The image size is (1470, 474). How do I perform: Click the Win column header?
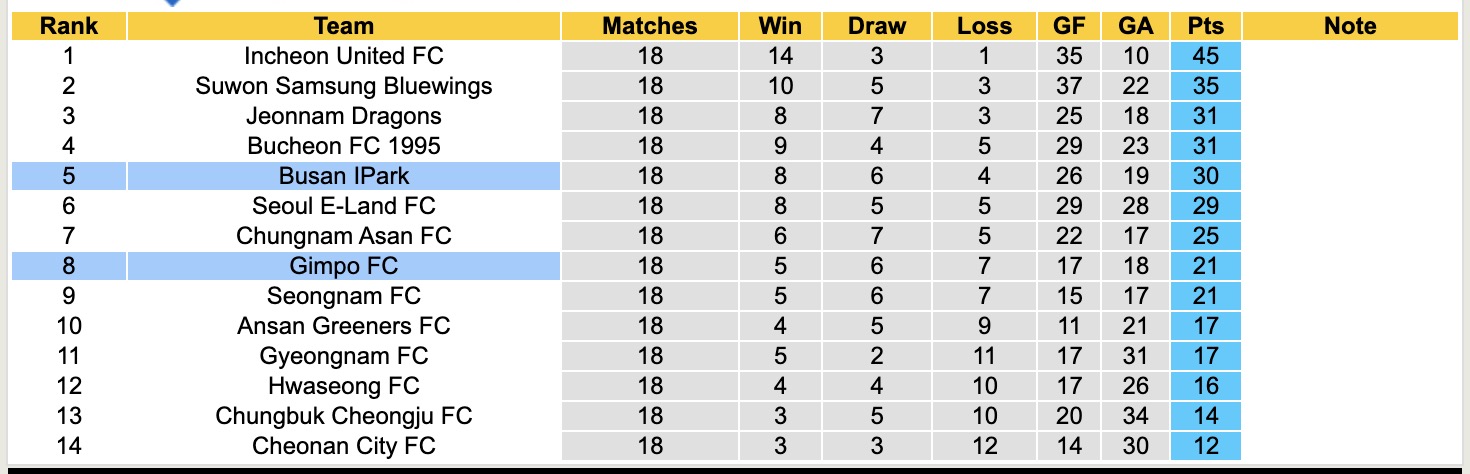780,26
